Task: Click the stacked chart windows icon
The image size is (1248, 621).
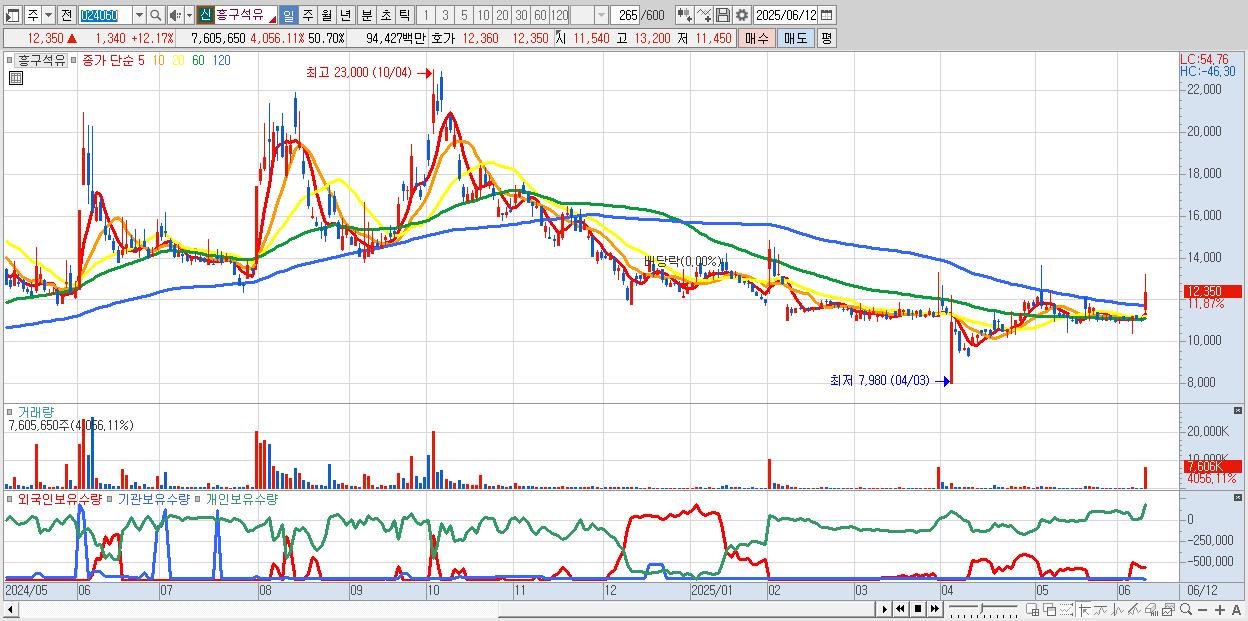Action: click(1168, 610)
